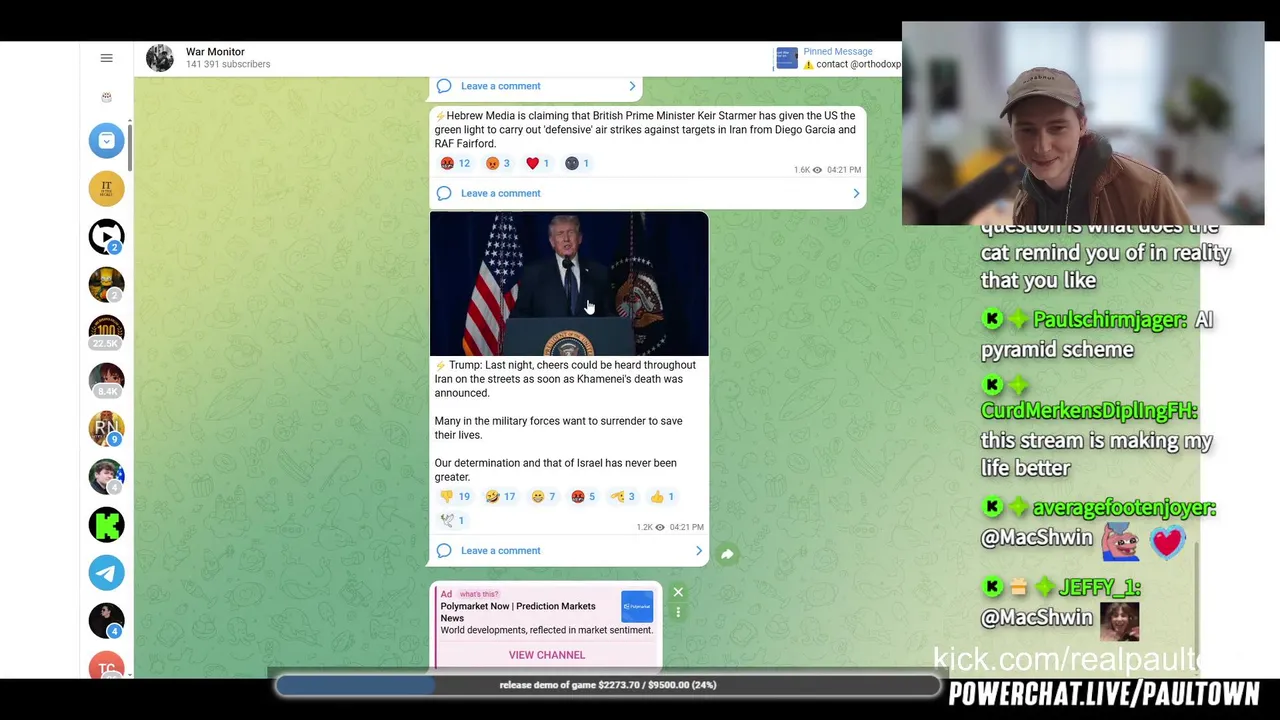
Task: Click the 141 391 subscribers text
Action: tap(228, 65)
